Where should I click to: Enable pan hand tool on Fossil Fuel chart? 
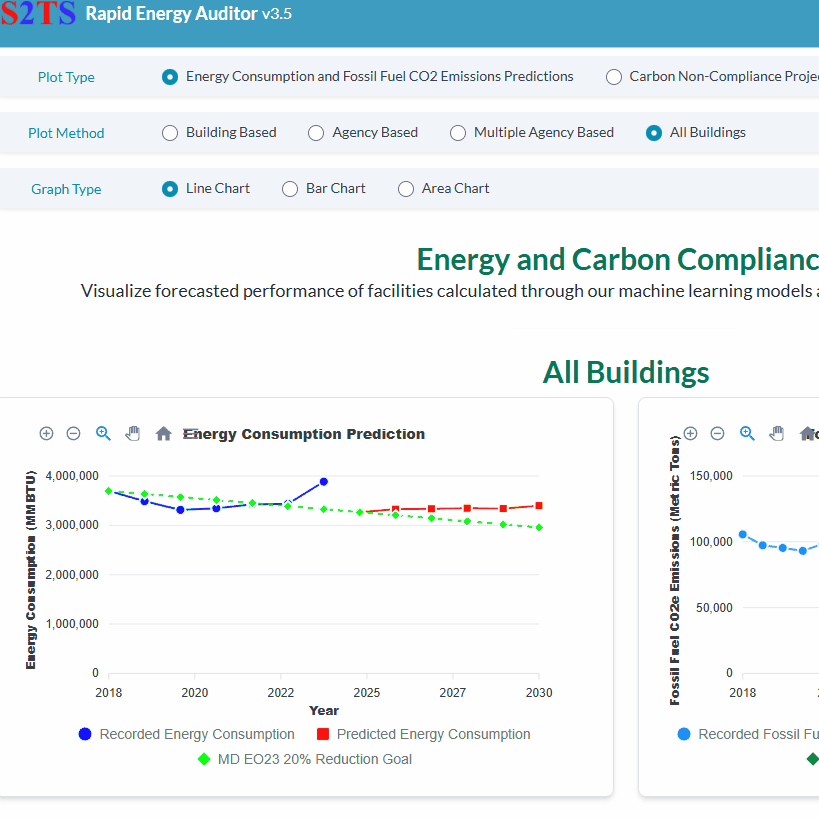pyautogui.click(x=776, y=433)
